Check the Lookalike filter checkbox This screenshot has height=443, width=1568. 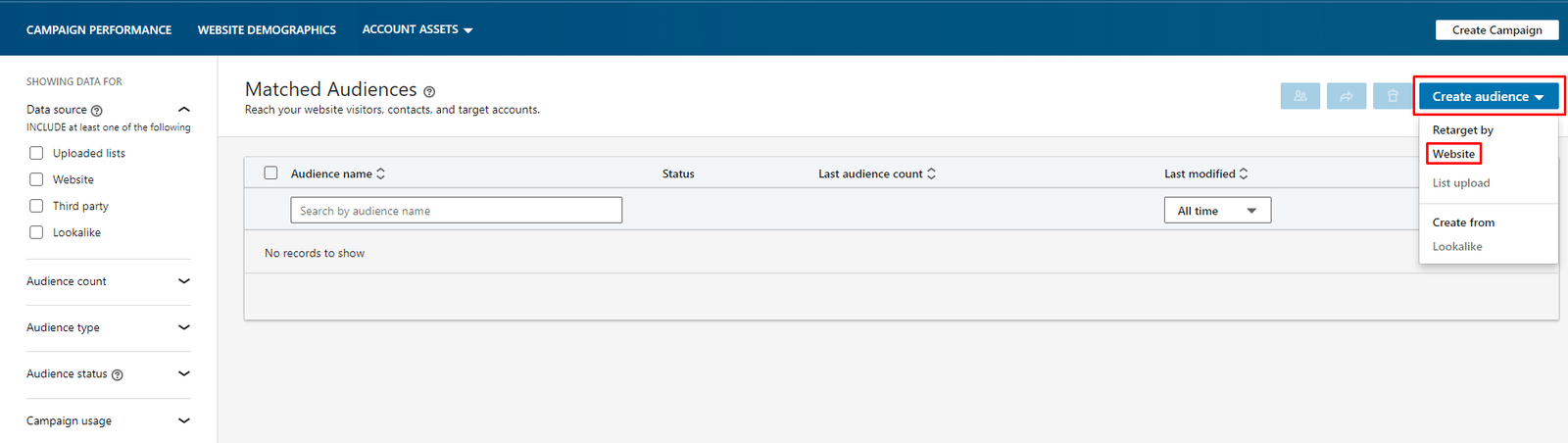36,232
